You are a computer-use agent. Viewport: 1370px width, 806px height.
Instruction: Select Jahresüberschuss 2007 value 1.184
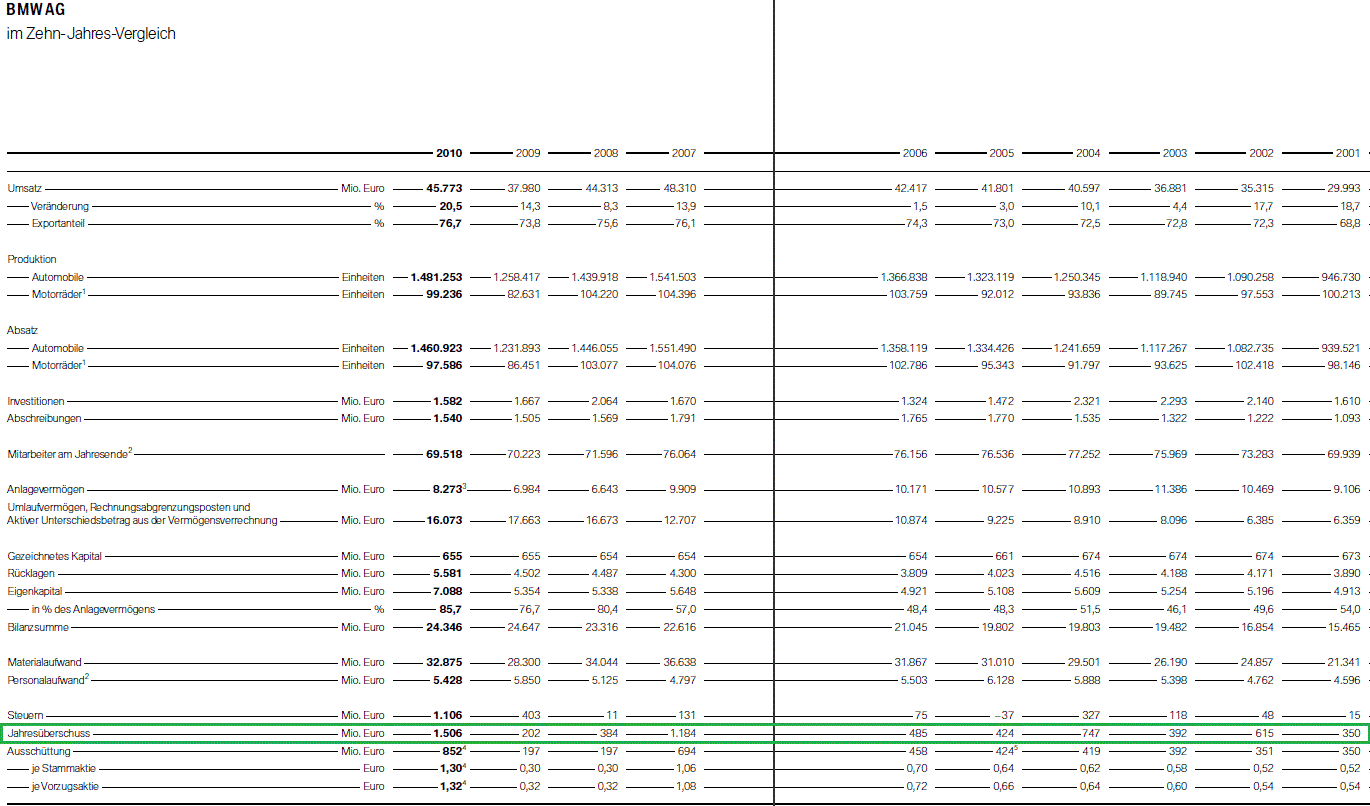coord(683,733)
